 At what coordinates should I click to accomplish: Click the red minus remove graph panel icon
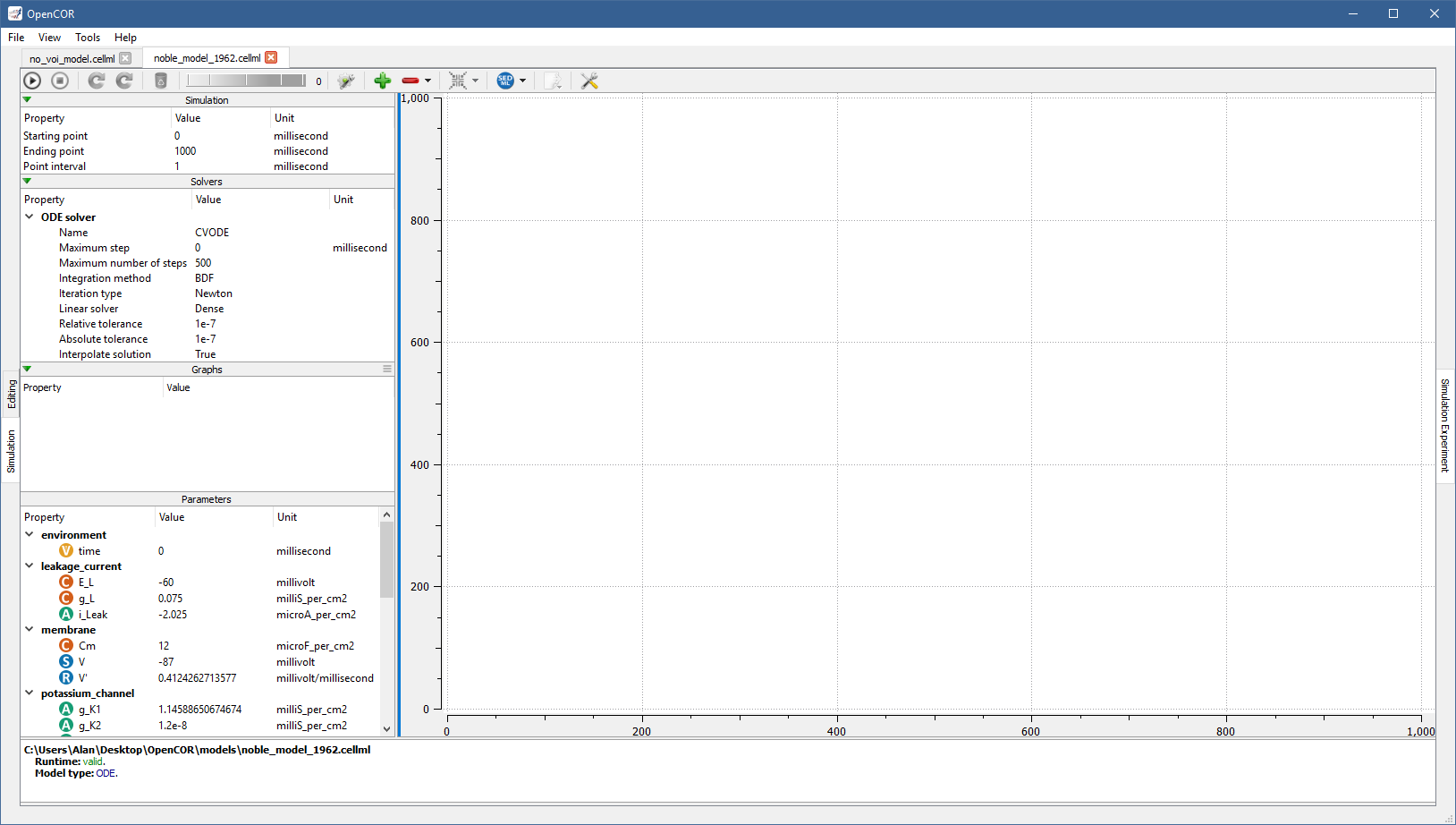(411, 81)
